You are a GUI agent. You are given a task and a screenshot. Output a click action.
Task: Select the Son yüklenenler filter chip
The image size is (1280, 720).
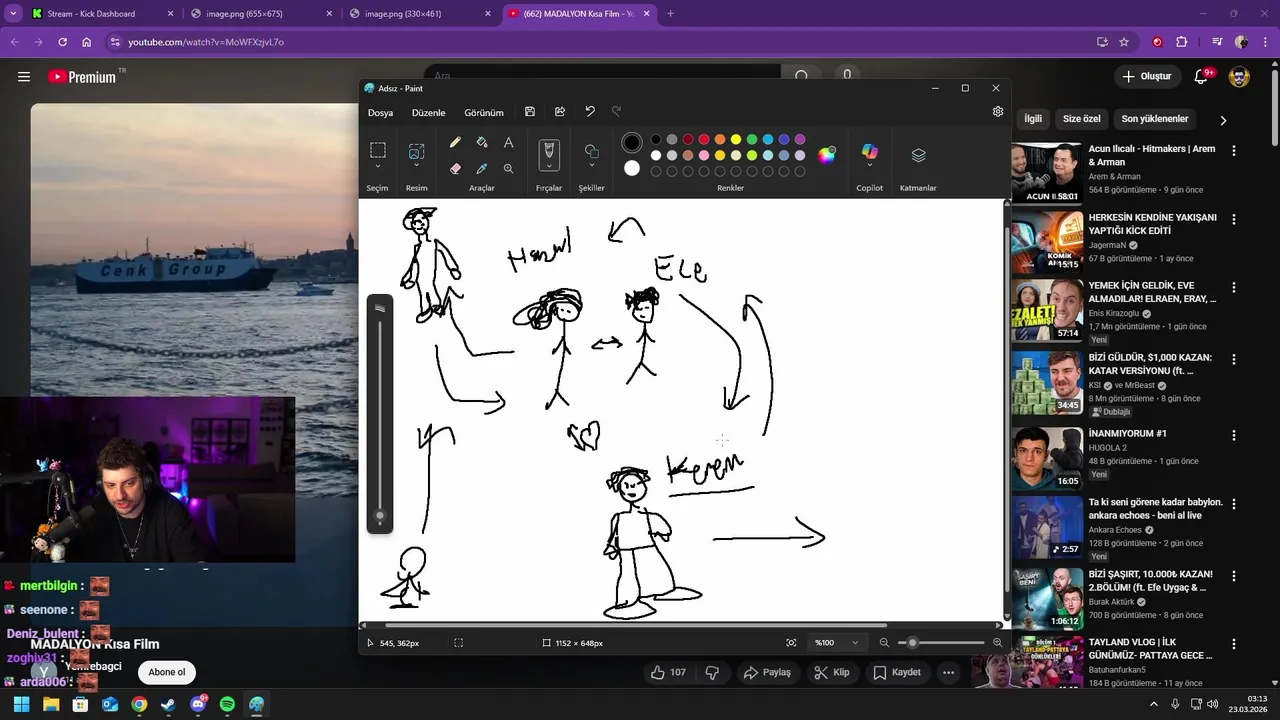pyautogui.click(x=1155, y=119)
